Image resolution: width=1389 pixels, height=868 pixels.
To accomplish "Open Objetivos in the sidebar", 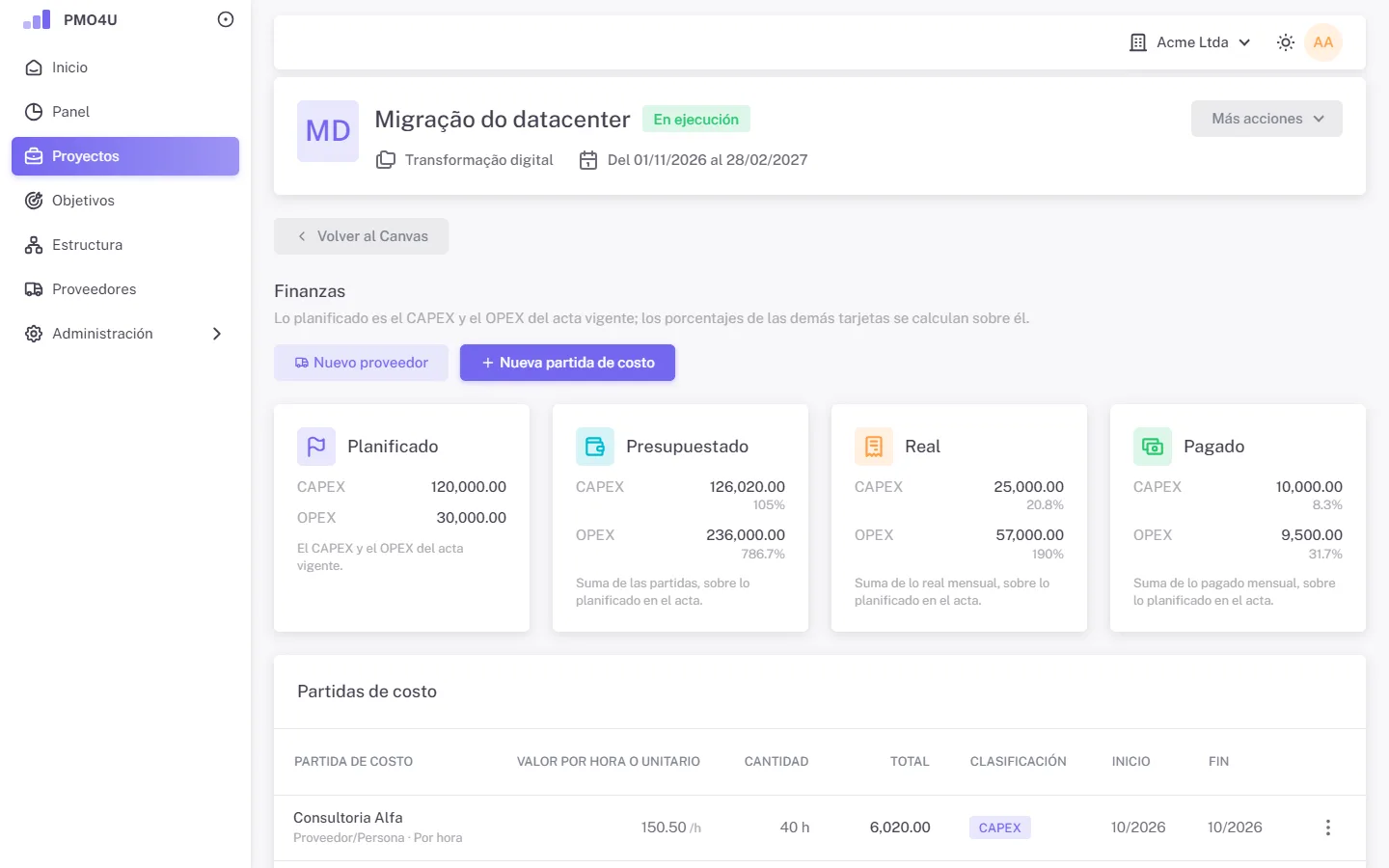I will (x=125, y=201).
